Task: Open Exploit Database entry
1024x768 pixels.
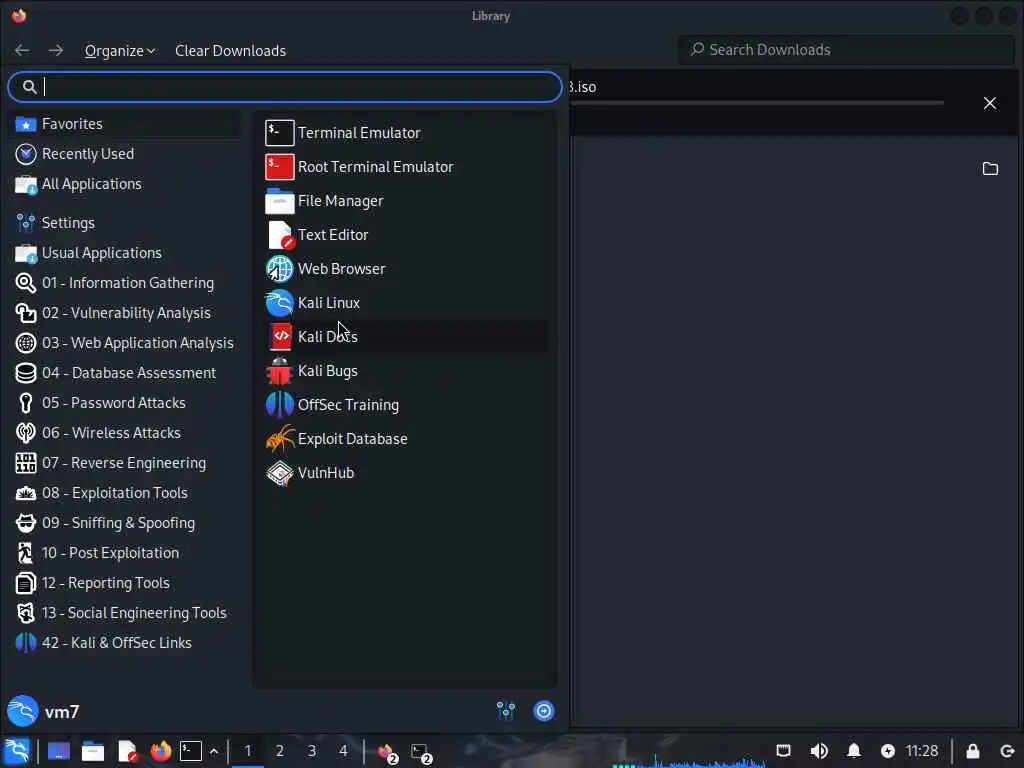Action: click(x=405, y=438)
